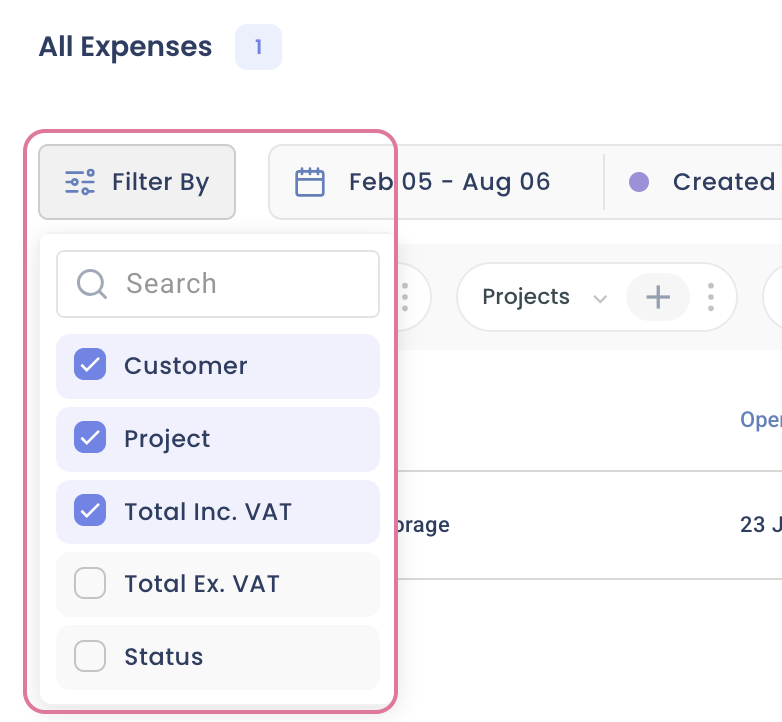
Task: Uncheck the Project filter checkbox
Action: pyautogui.click(x=90, y=438)
